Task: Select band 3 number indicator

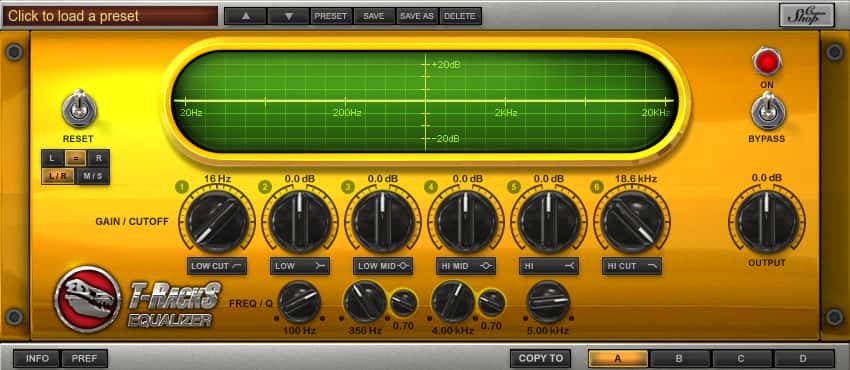Action: click(x=347, y=187)
